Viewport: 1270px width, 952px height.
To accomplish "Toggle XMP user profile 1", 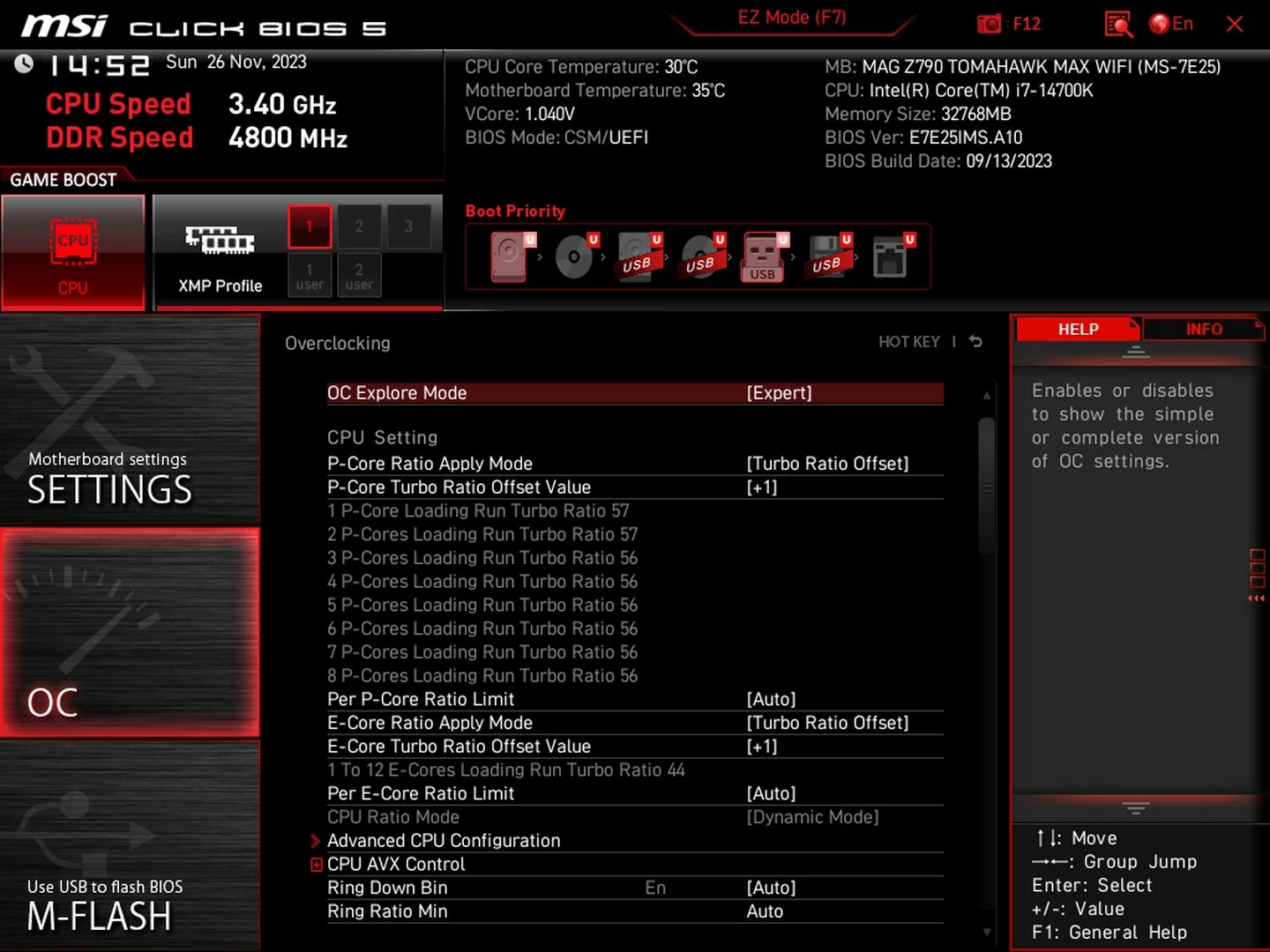I will coord(310,275).
